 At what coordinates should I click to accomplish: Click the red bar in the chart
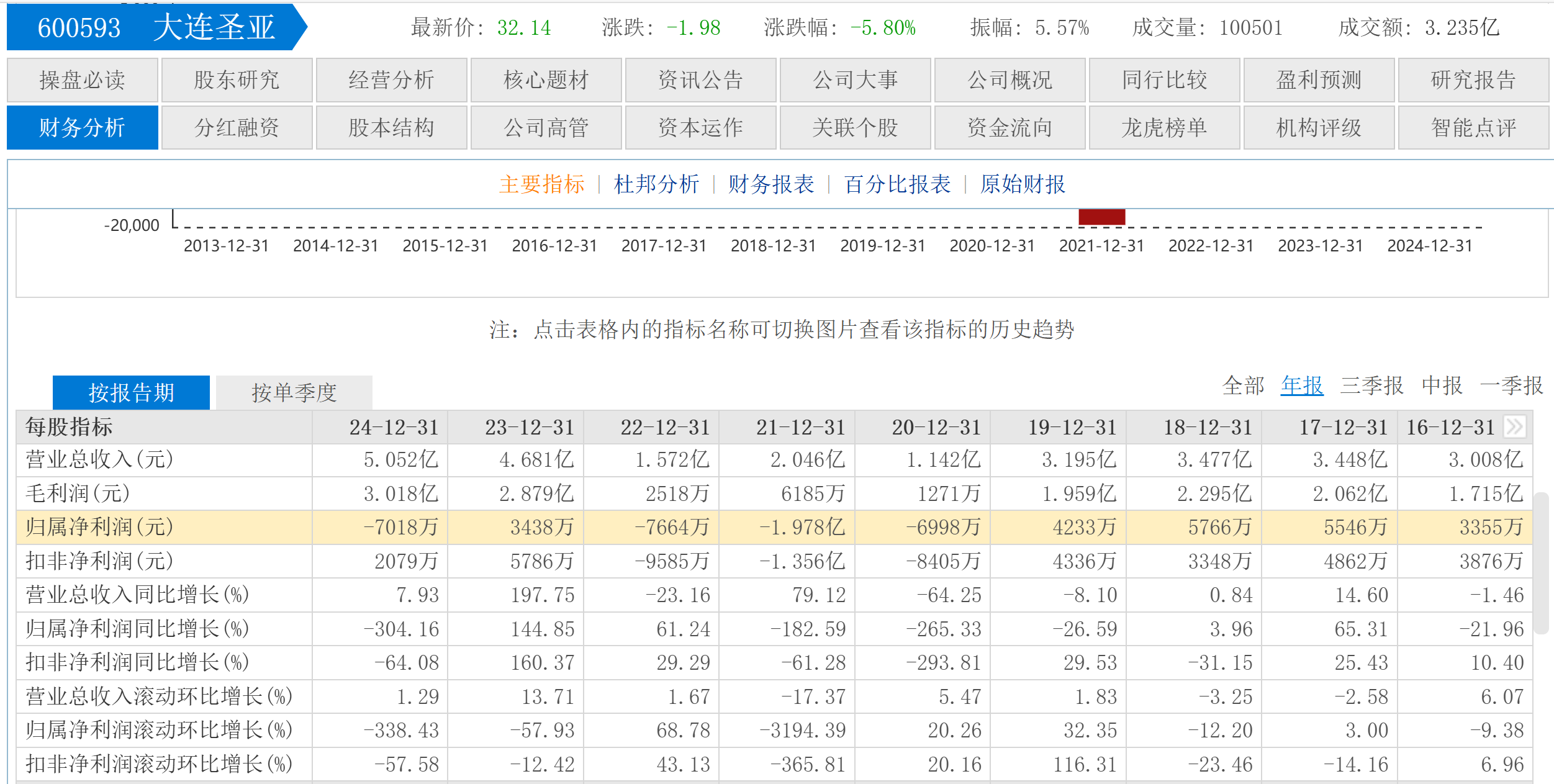(x=1101, y=217)
